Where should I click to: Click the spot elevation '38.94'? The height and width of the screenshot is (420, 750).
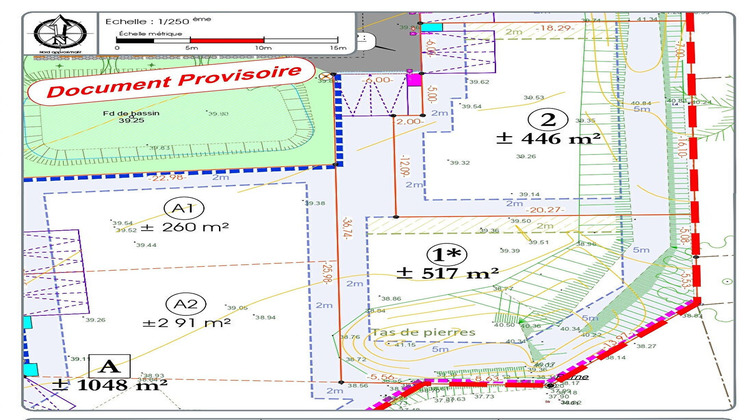(x=265, y=317)
